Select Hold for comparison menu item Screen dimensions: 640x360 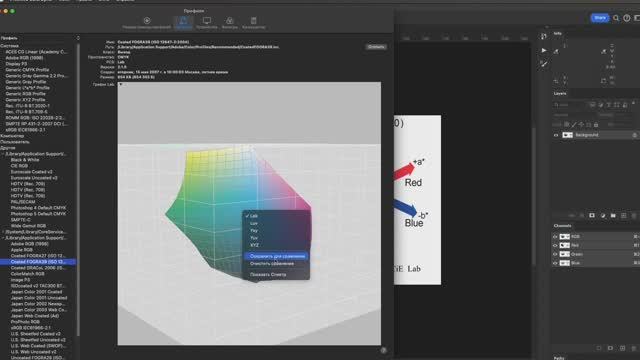(276, 256)
